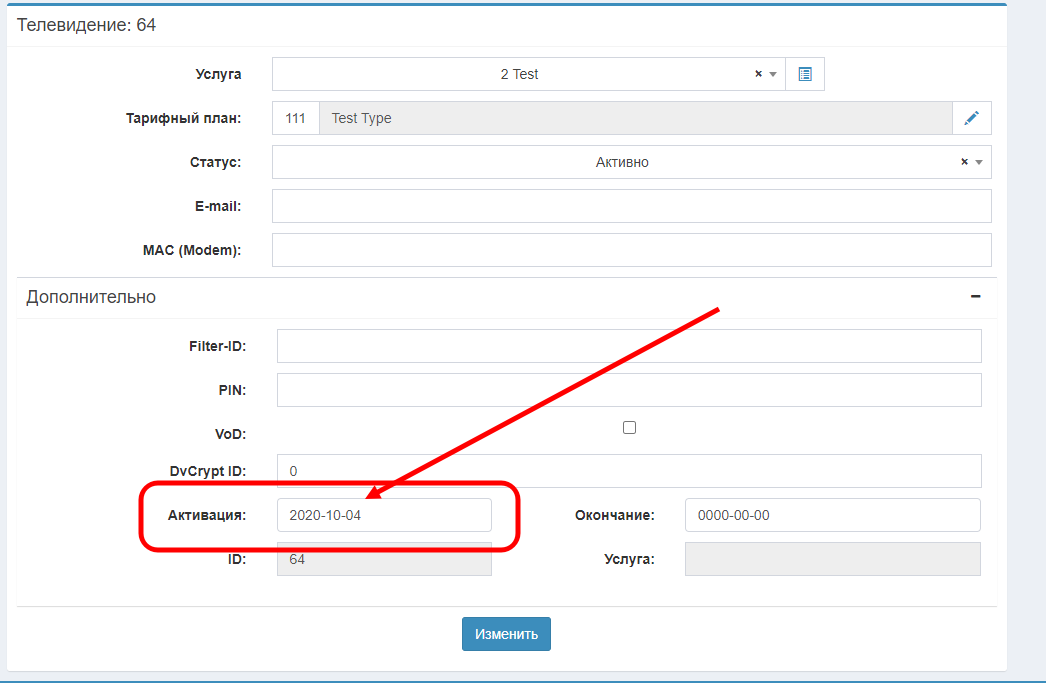The image size is (1046, 683).
Task: Collapse the Дополнительно section with the minus icon
Action: [x=975, y=297]
